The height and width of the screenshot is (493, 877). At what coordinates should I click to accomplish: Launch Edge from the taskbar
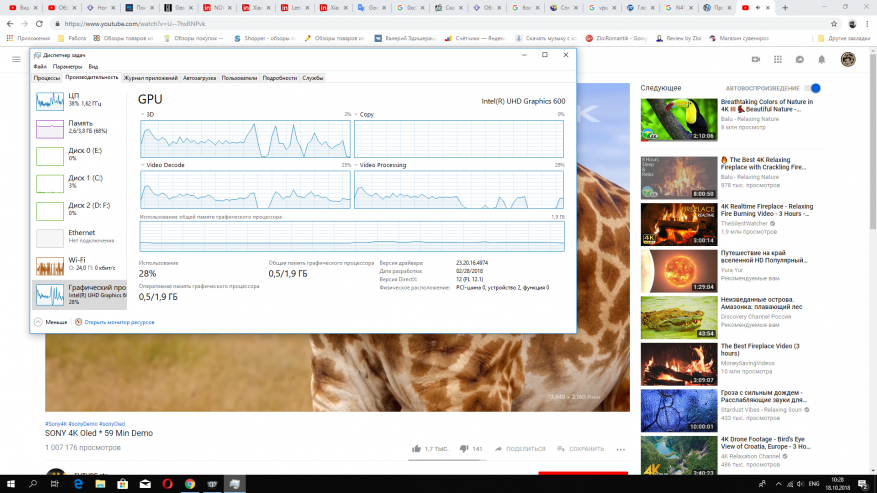78,484
